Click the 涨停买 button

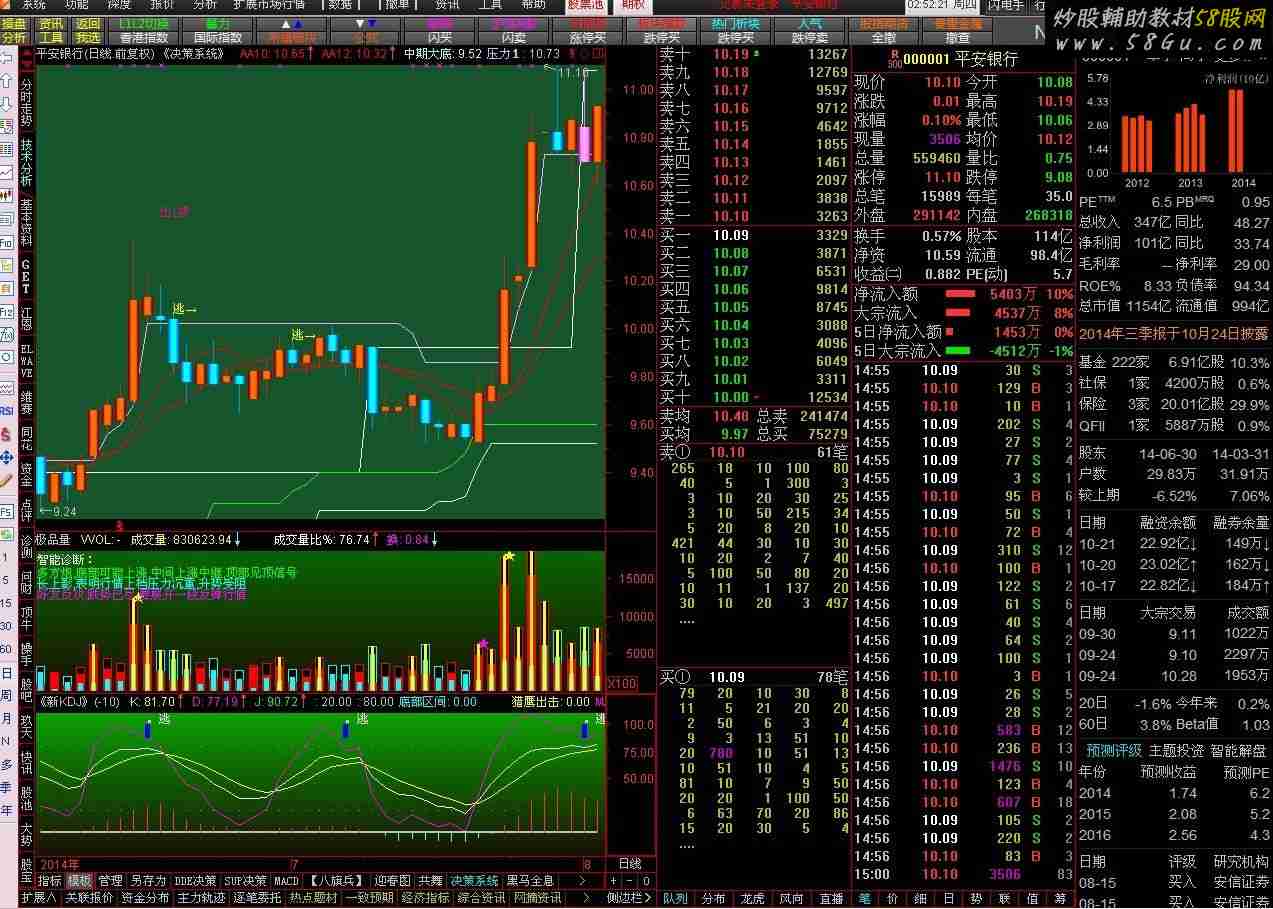click(588, 37)
